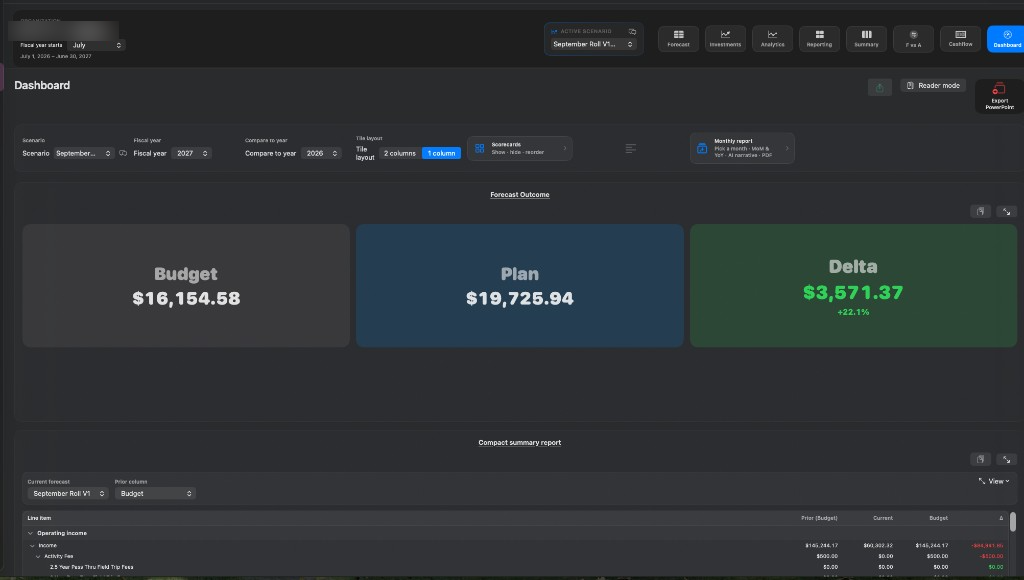
Task: Set tile layout to 1 column
Action: click(x=441, y=153)
